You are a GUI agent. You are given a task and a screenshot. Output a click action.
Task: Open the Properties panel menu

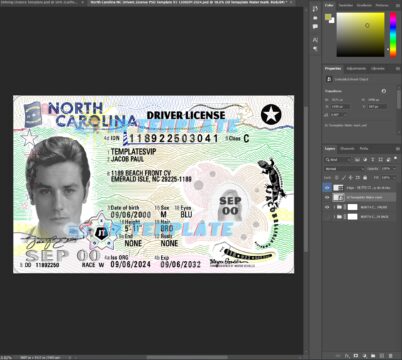[x=397, y=68]
